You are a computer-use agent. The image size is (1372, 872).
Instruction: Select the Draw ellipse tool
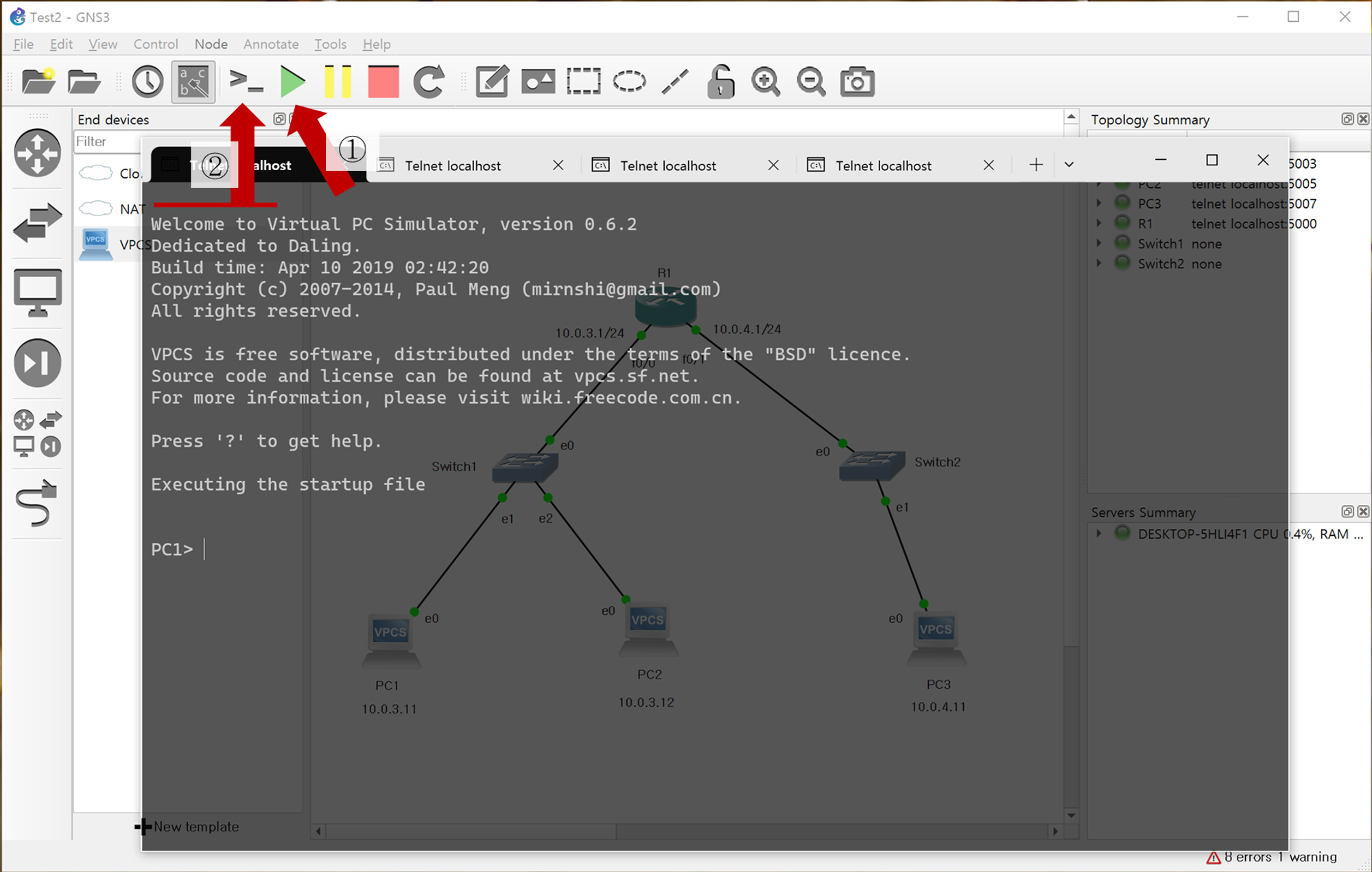point(629,82)
